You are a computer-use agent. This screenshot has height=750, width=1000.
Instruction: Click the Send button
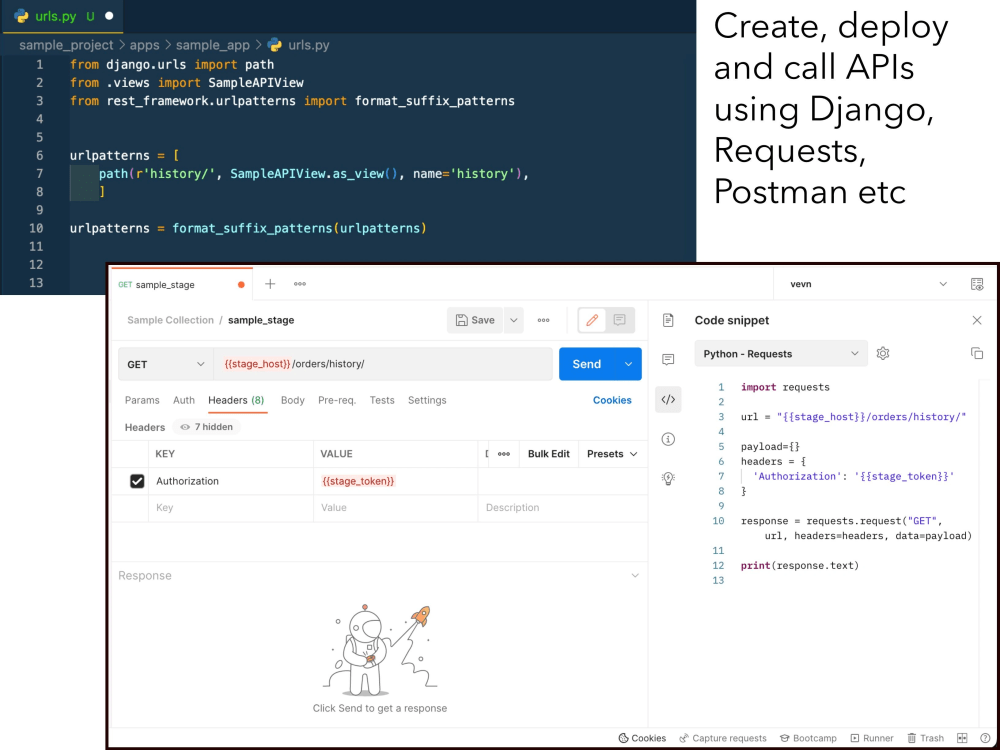(x=587, y=364)
